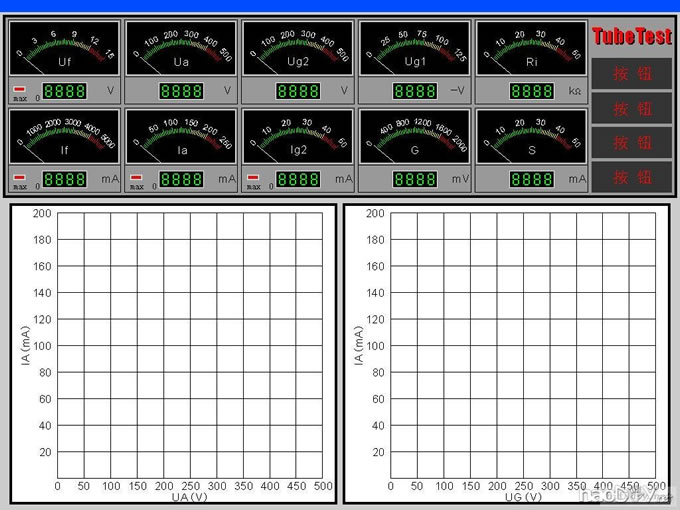The width and height of the screenshot is (680, 510).
Task: Click the Ug1 grid voltage gauge
Action: point(414,48)
